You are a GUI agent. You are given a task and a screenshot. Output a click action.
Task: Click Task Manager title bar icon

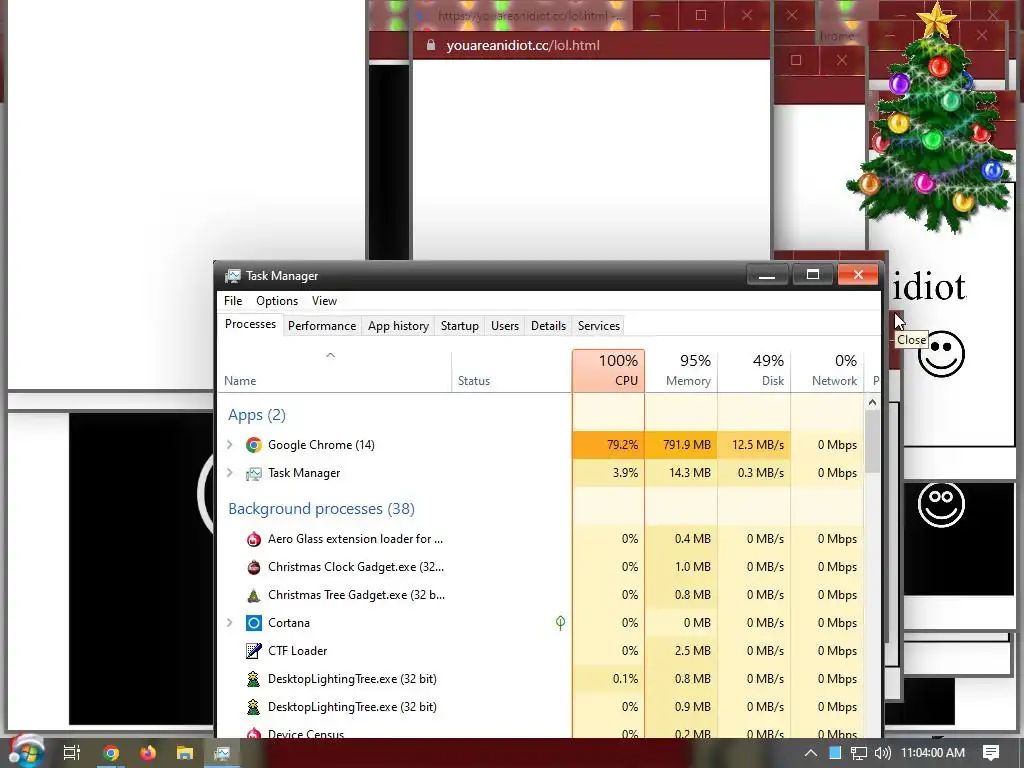[x=232, y=276]
